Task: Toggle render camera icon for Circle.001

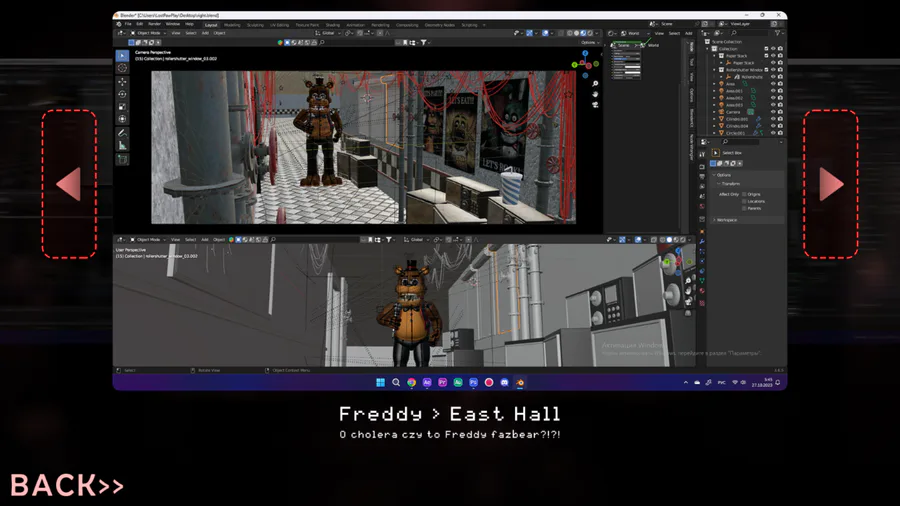Action: [780, 133]
